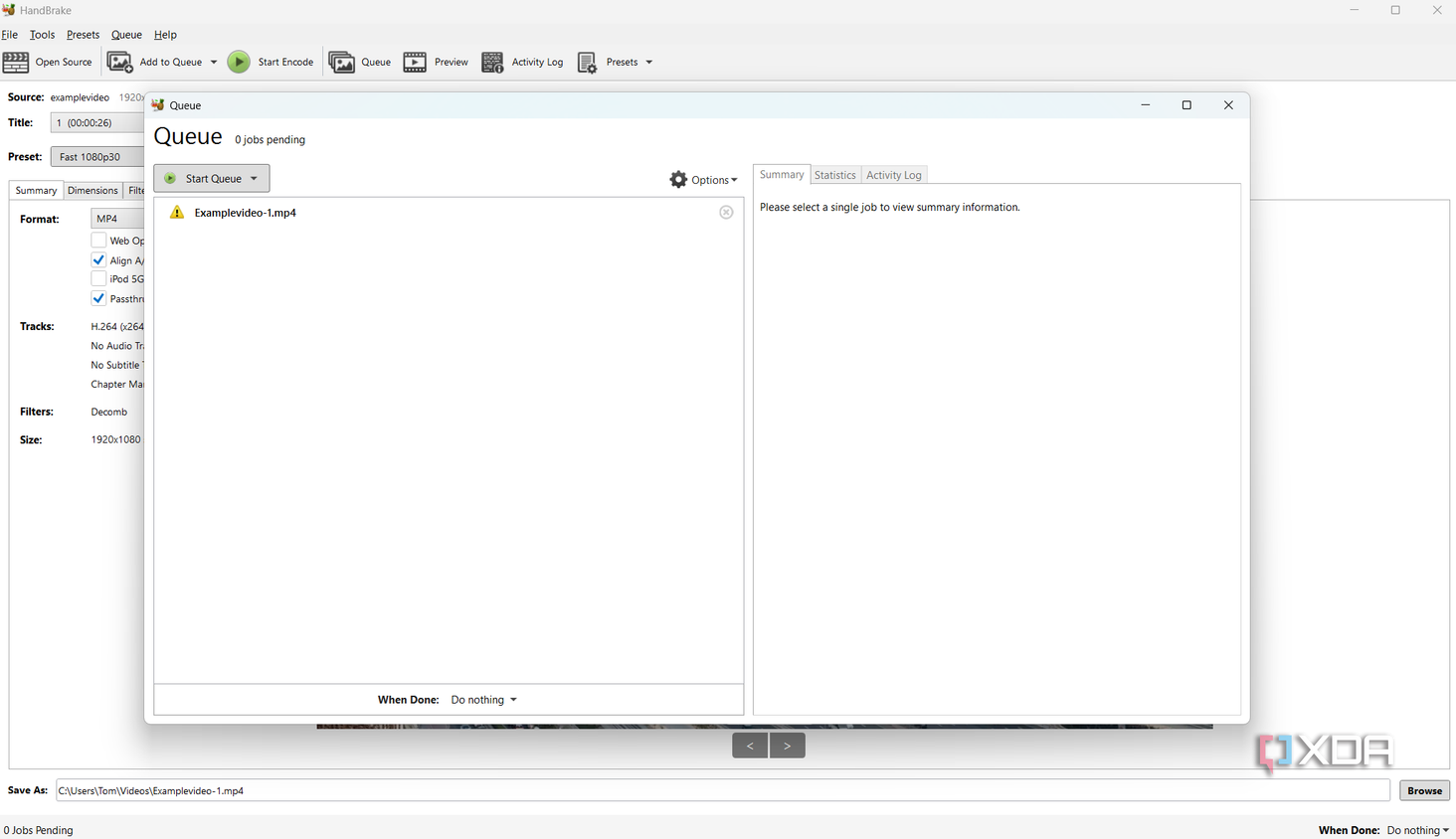Click the previous preview arrow button

click(x=750, y=746)
